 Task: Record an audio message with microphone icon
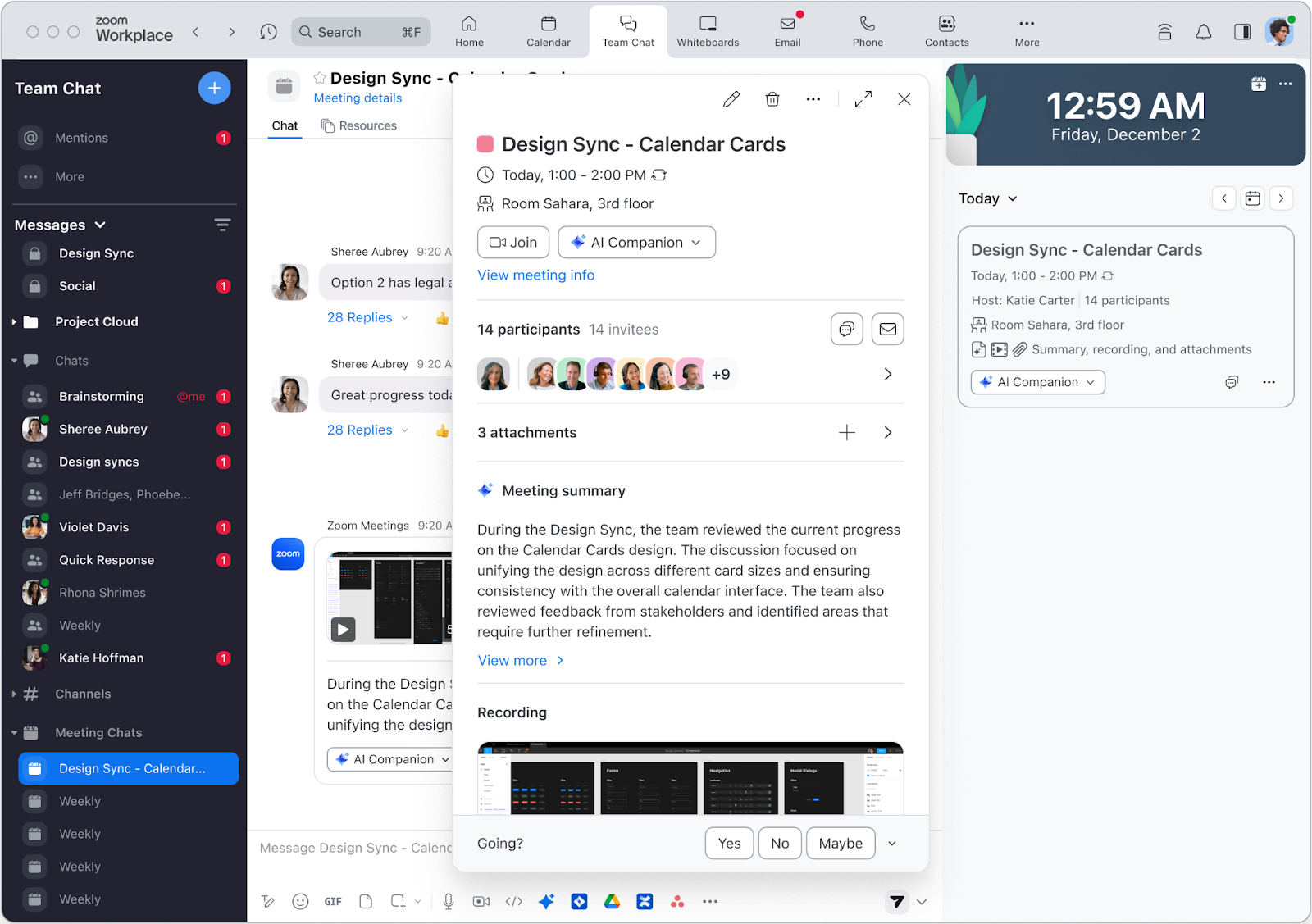click(449, 902)
